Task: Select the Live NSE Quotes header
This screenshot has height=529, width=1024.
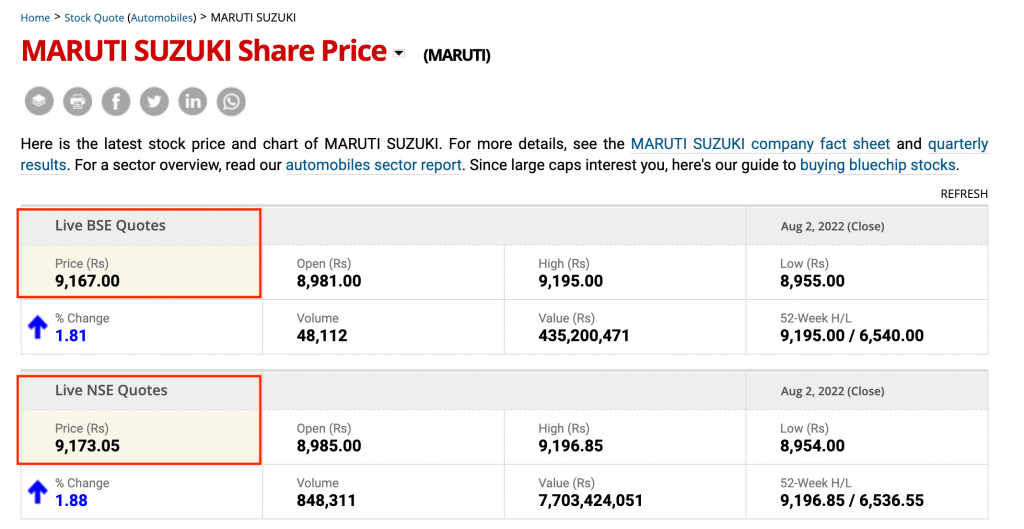Action: coord(111,391)
